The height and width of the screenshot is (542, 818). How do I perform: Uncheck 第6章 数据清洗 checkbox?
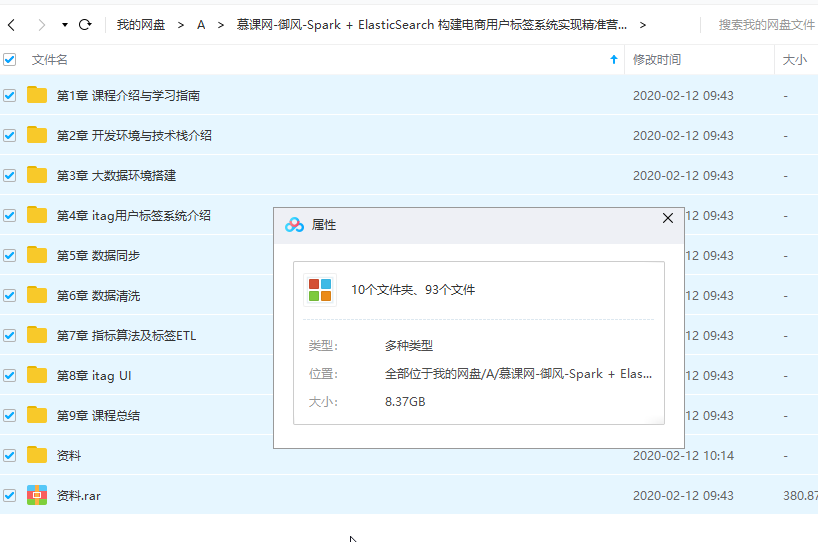pos(9,296)
